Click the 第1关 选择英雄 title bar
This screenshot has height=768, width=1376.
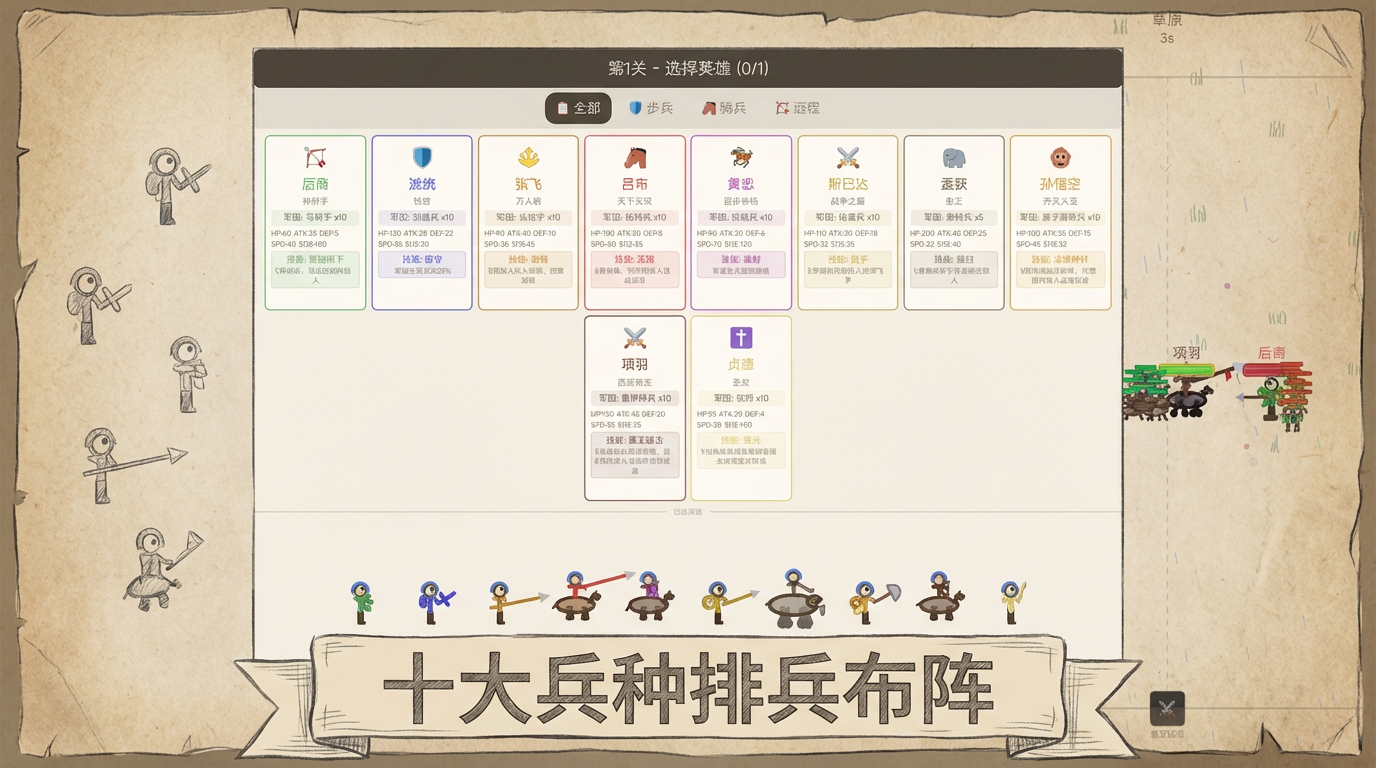click(688, 69)
